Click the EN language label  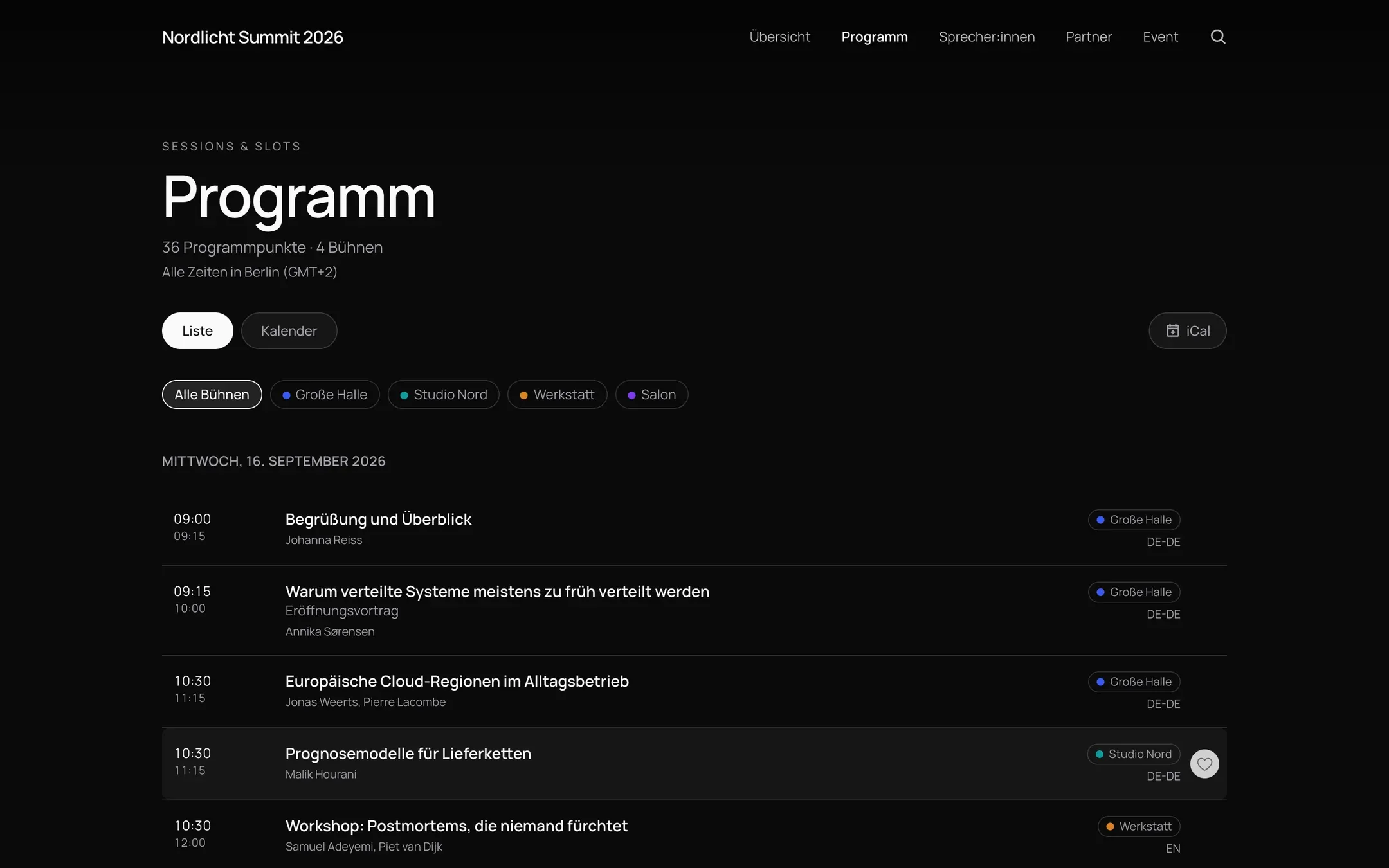click(1173, 849)
